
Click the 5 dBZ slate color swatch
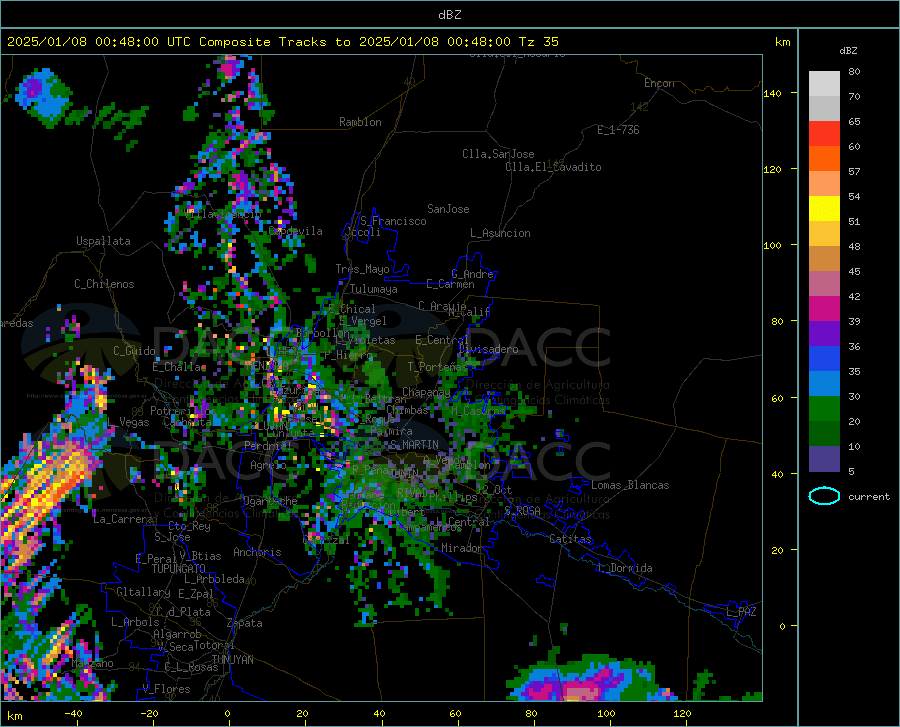pos(824,458)
